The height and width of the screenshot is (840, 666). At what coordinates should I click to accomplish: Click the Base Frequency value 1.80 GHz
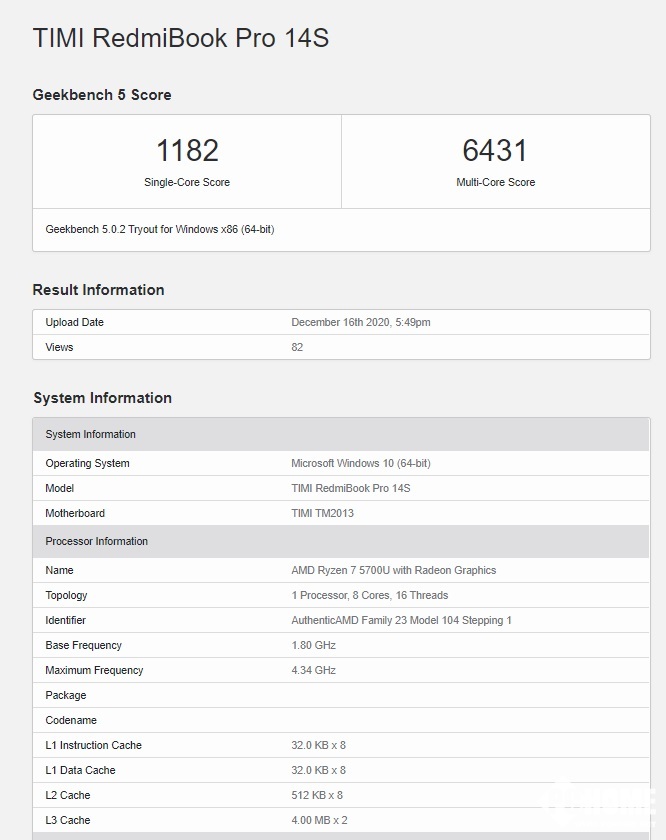[313, 645]
